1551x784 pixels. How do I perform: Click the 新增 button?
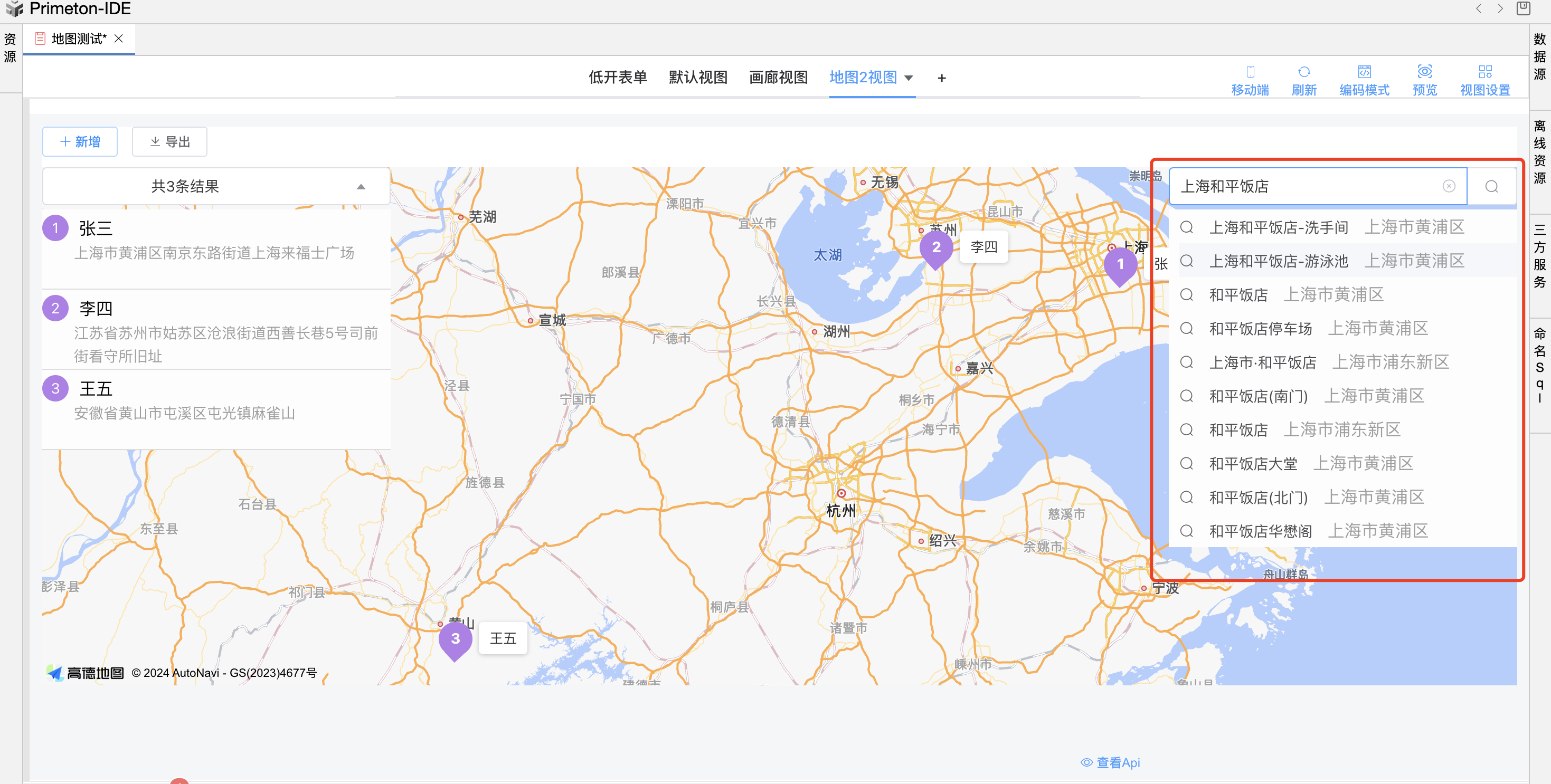tap(80, 142)
